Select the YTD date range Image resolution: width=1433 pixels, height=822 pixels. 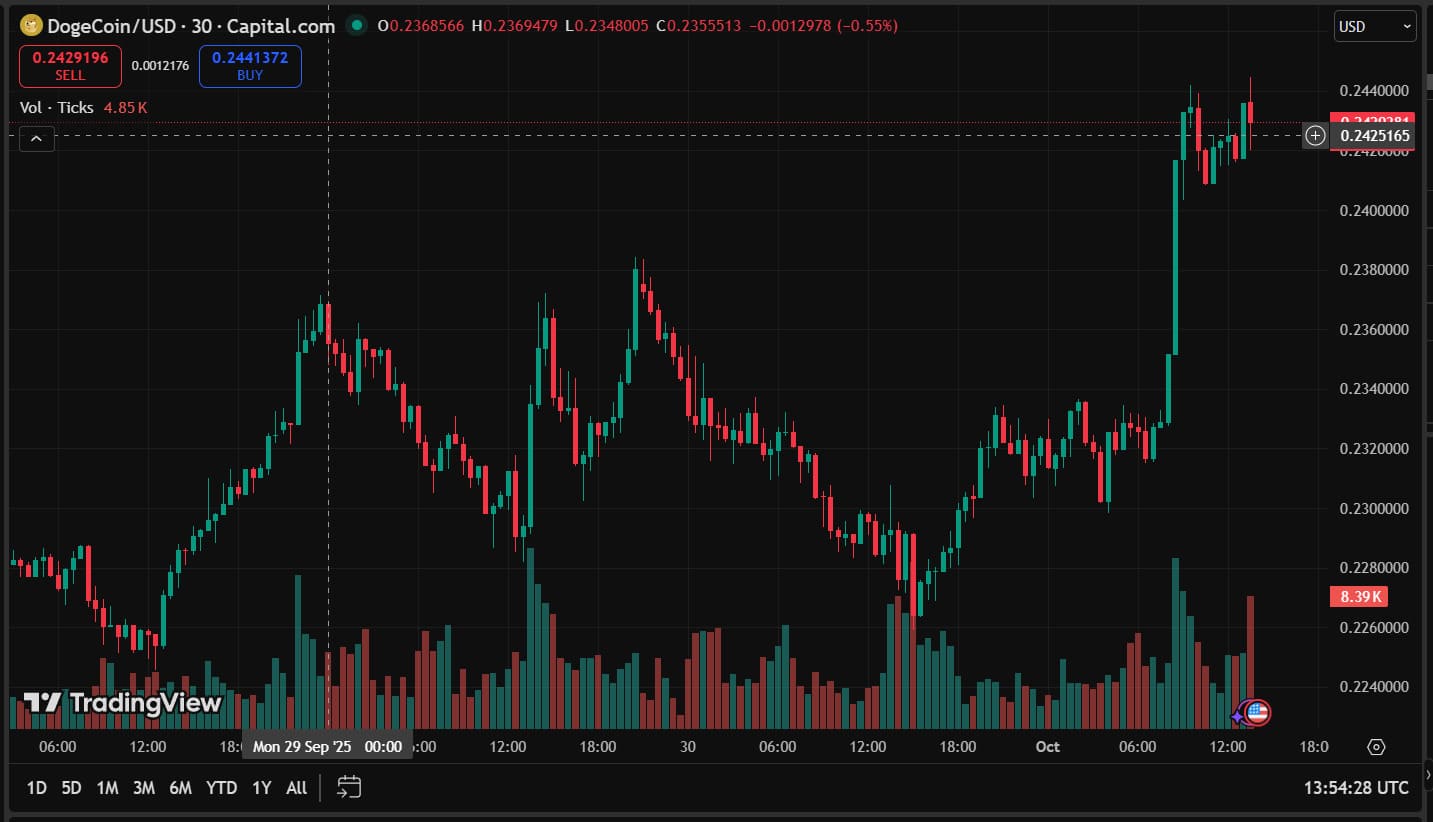coord(221,788)
